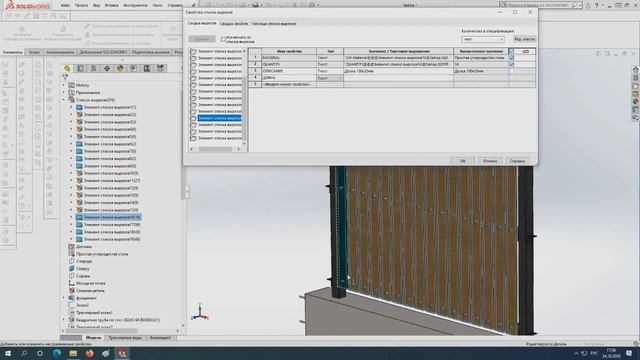This screenshot has width=640, height=360.
Task: Click the Удалить button in the dialog
Action: pyautogui.click(x=202, y=39)
